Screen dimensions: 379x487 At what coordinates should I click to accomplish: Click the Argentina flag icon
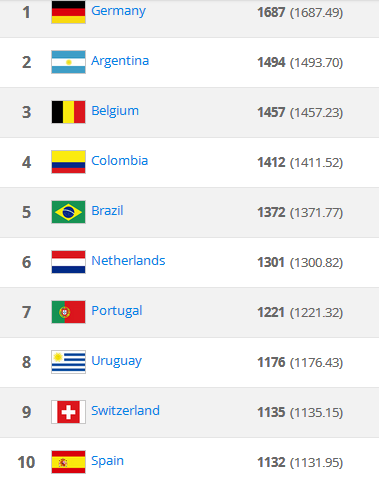[x=68, y=62]
